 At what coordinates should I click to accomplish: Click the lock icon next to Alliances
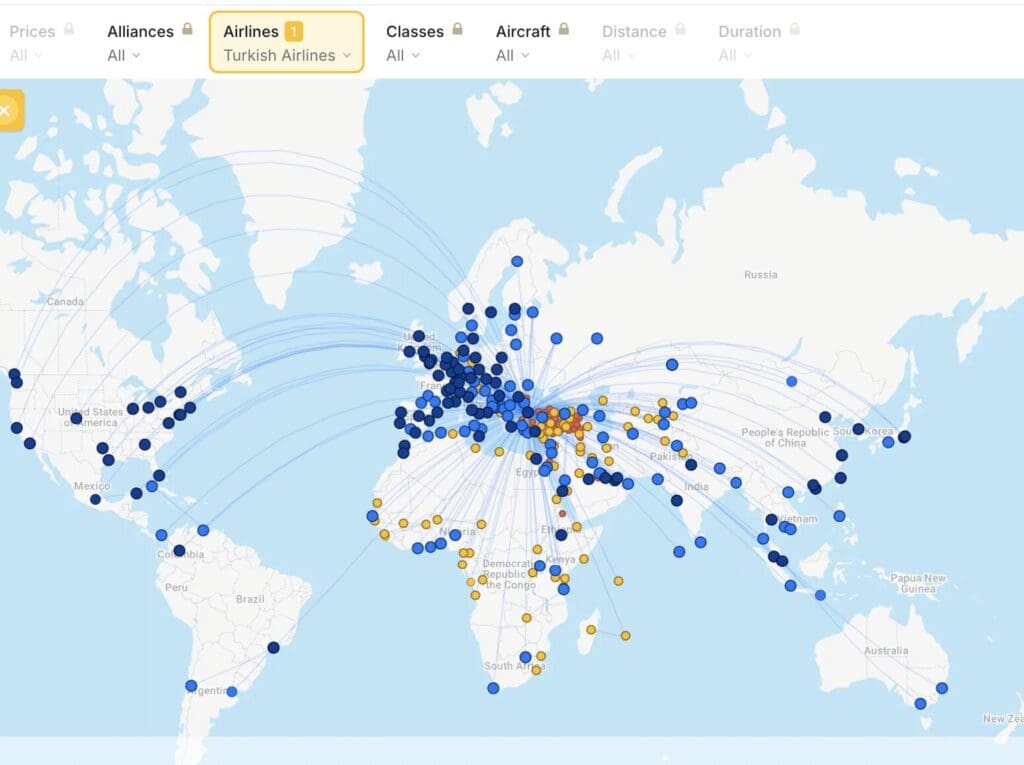(x=187, y=30)
